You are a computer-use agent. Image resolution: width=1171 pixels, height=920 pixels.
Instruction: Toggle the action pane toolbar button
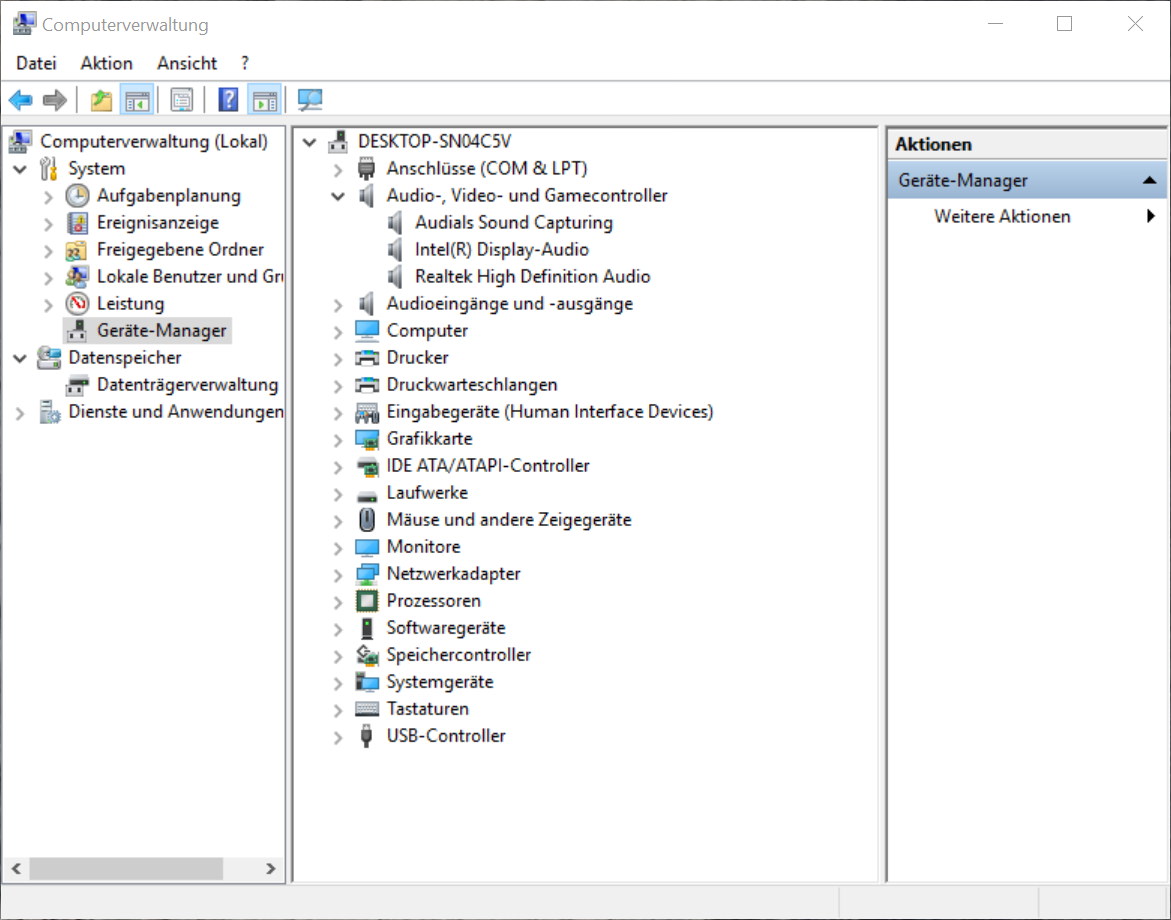point(264,100)
